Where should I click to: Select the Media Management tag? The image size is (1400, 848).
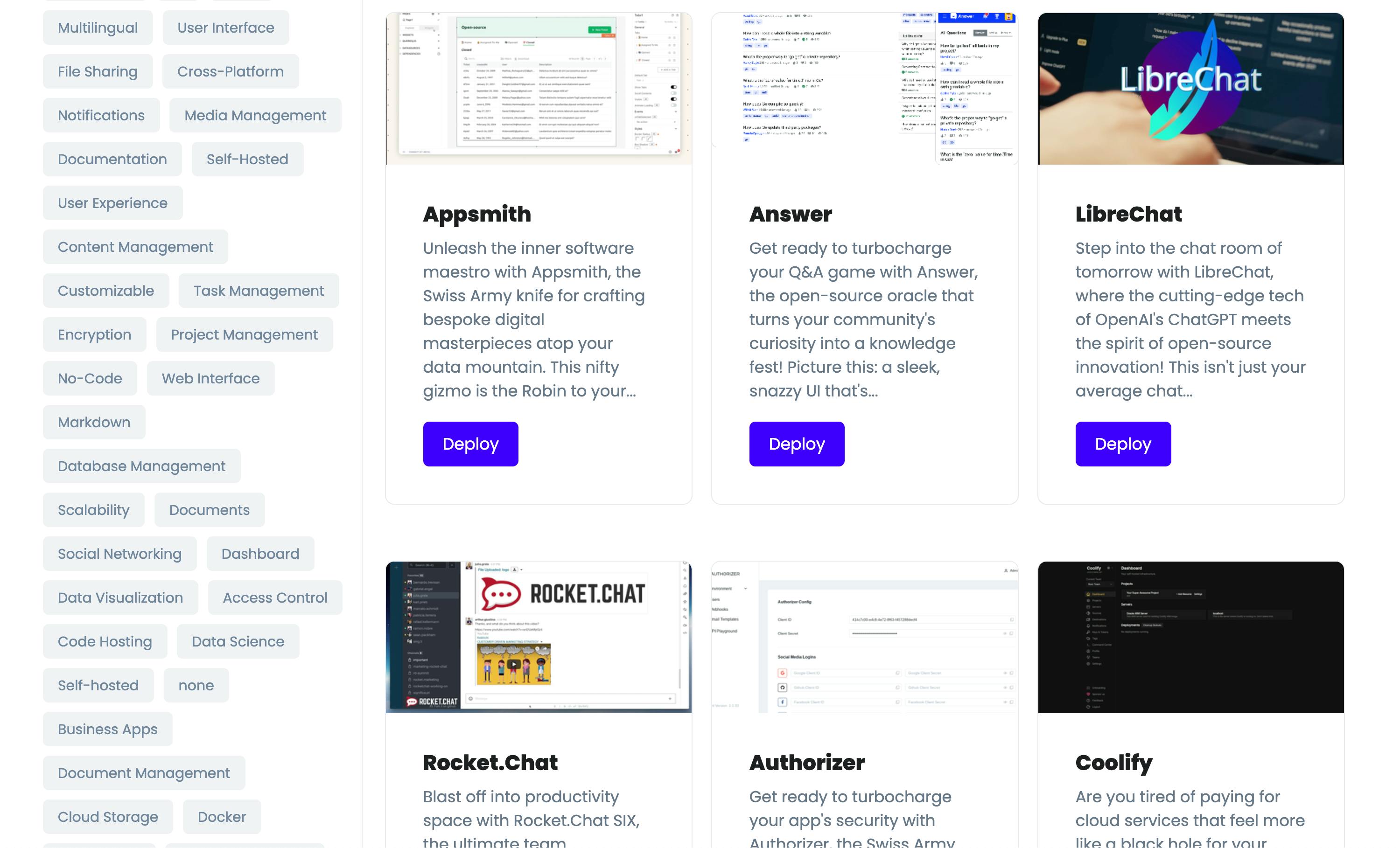point(255,115)
